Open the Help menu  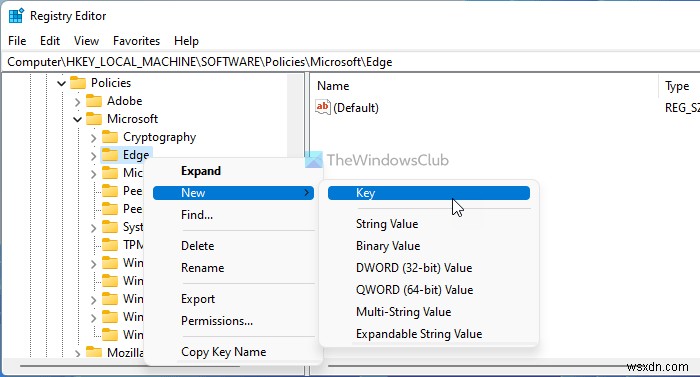point(186,41)
